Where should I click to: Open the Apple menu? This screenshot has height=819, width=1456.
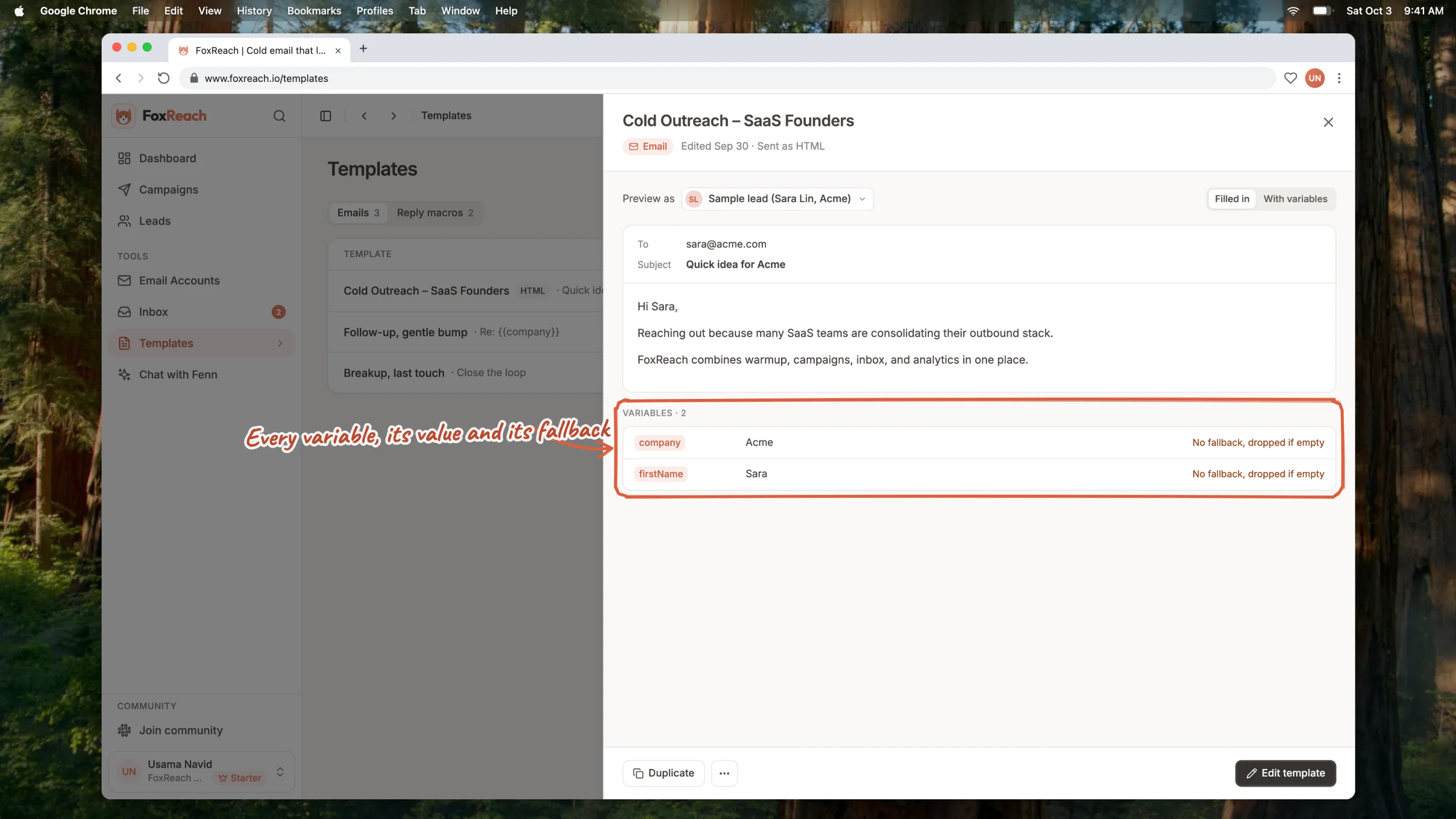[x=19, y=11]
